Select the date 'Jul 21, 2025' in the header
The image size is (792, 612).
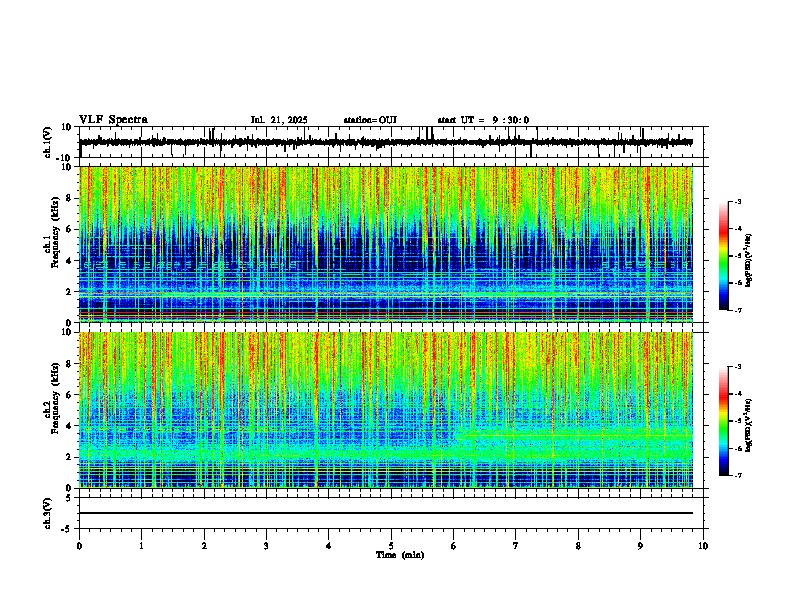tap(279, 120)
